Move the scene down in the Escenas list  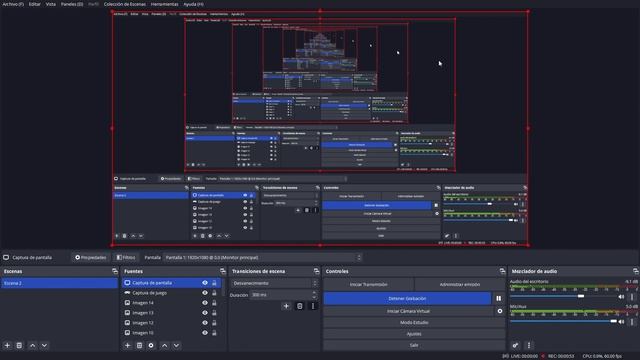coord(44,345)
